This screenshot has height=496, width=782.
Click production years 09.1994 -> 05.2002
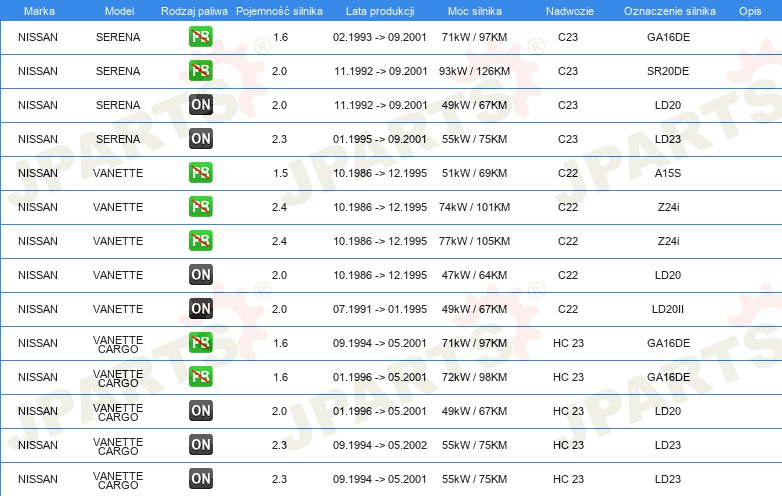coord(380,445)
